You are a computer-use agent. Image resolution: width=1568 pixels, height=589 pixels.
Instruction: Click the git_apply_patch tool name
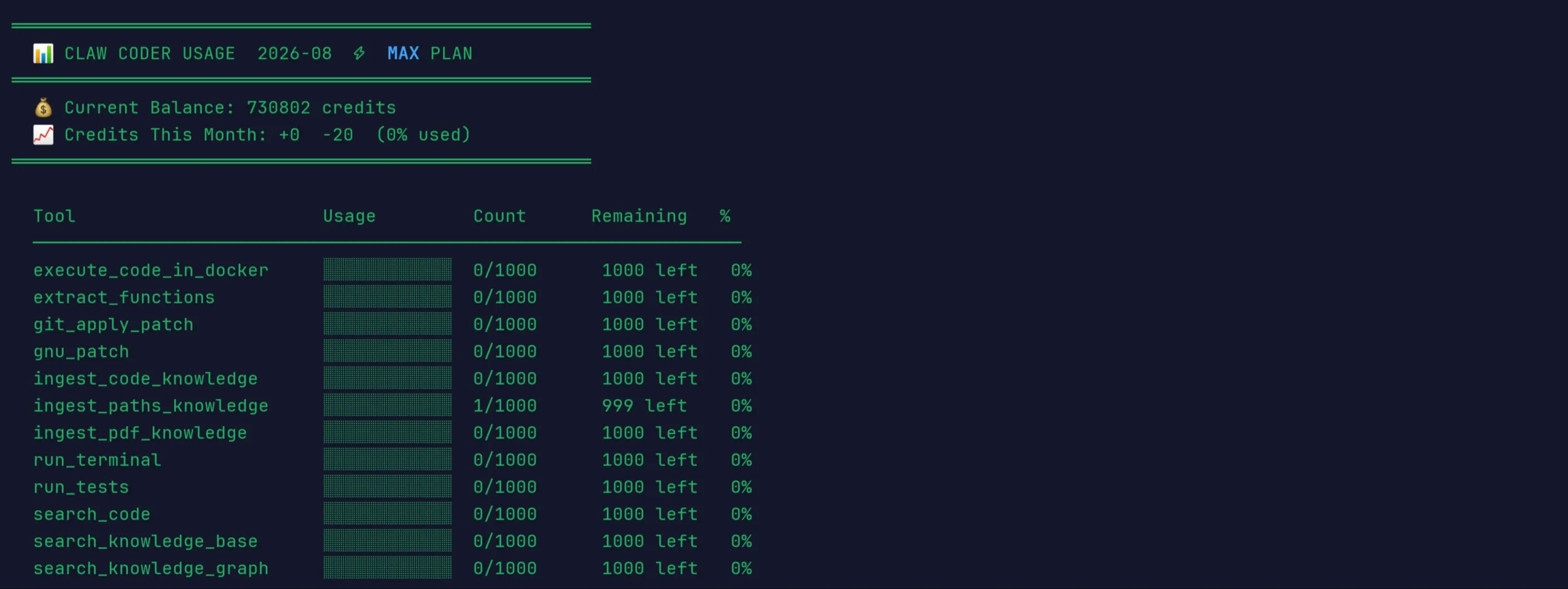click(x=113, y=324)
